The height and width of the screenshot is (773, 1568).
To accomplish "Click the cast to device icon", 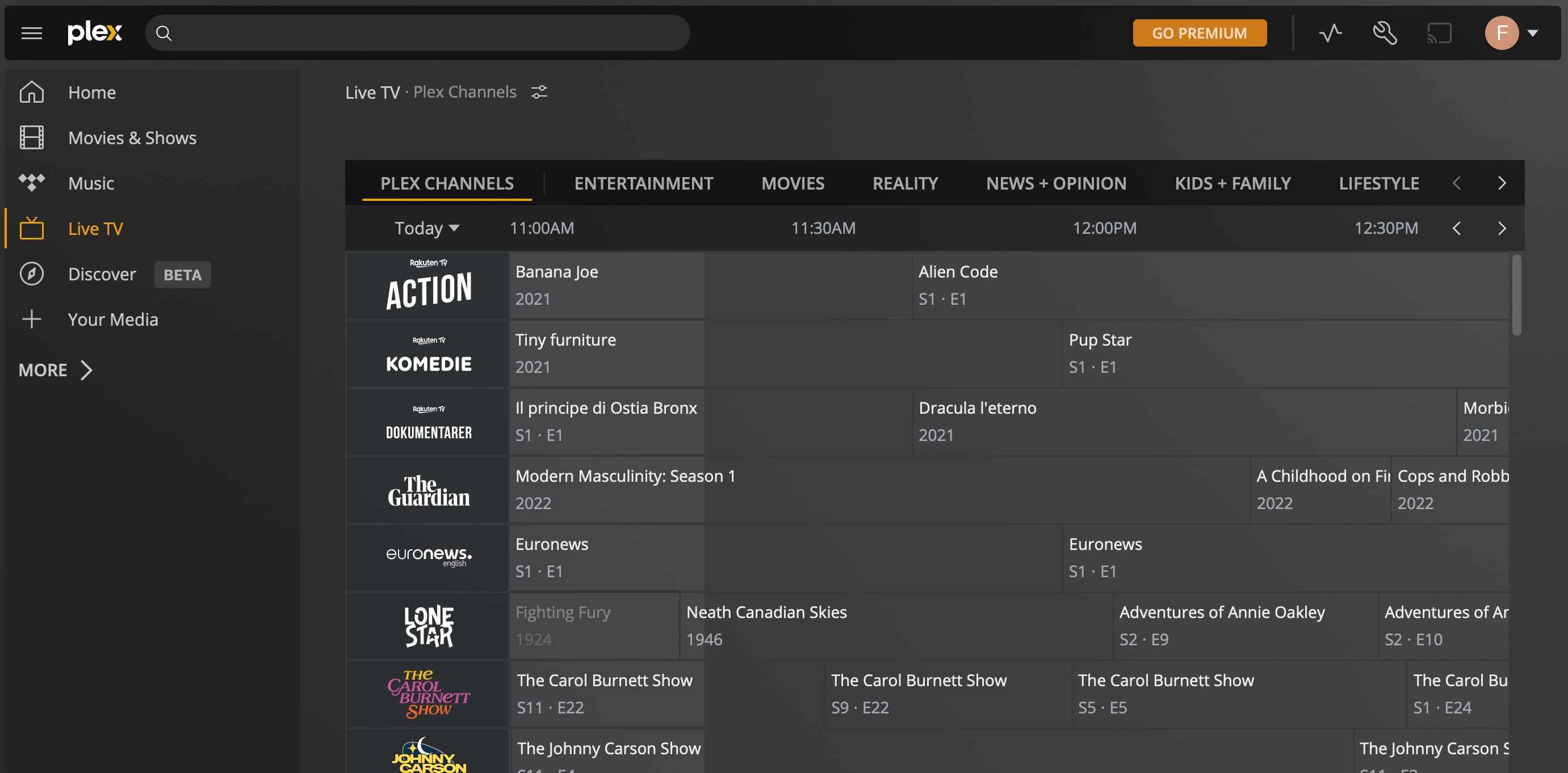I will [x=1440, y=33].
